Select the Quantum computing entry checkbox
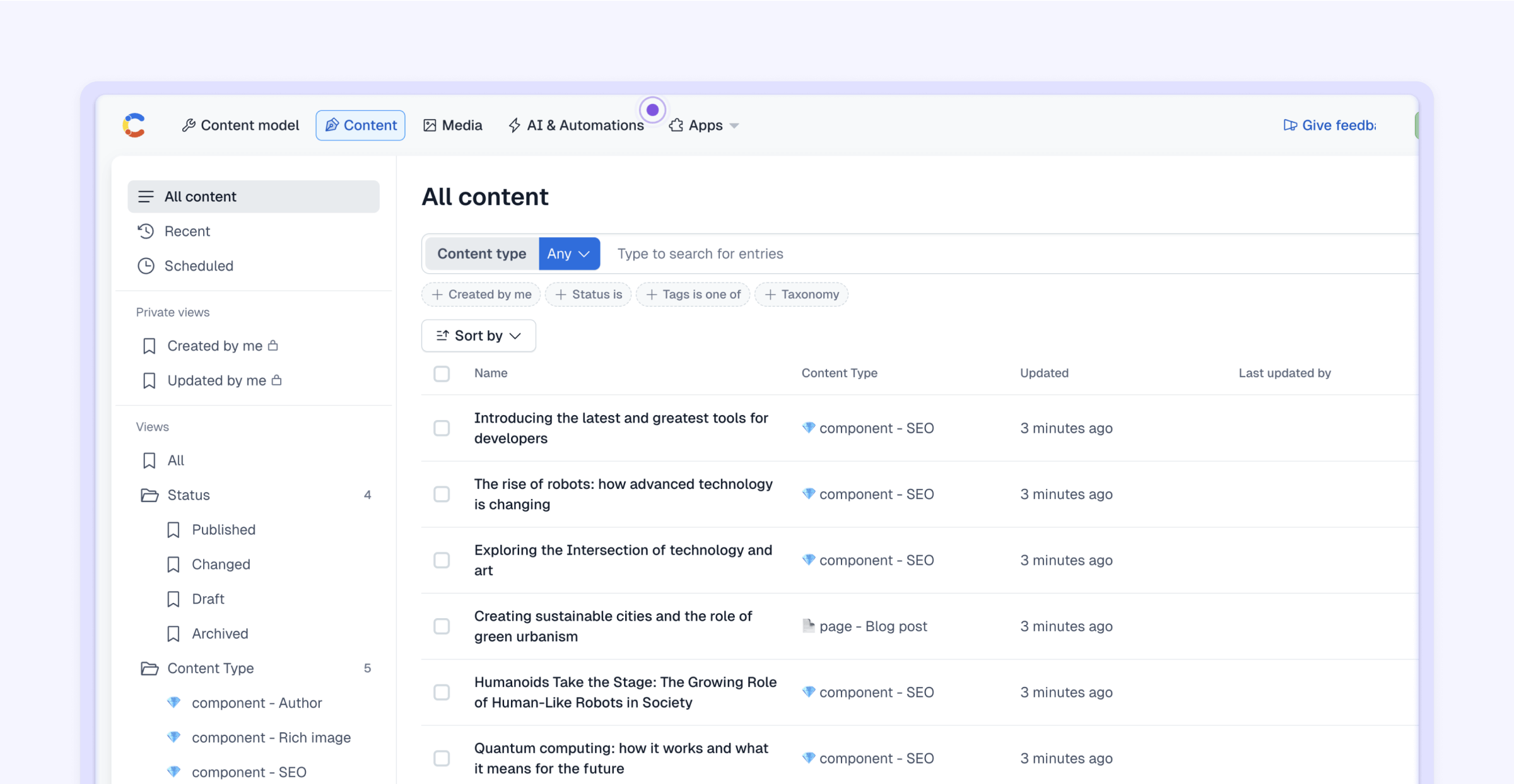The width and height of the screenshot is (1514, 784). 442,759
